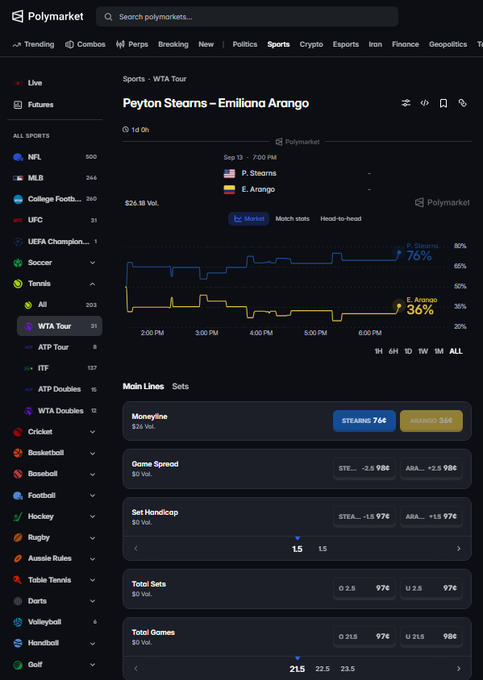Select Over 2.5 total sets
Viewport: 483px width, 680px height.
click(x=364, y=588)
